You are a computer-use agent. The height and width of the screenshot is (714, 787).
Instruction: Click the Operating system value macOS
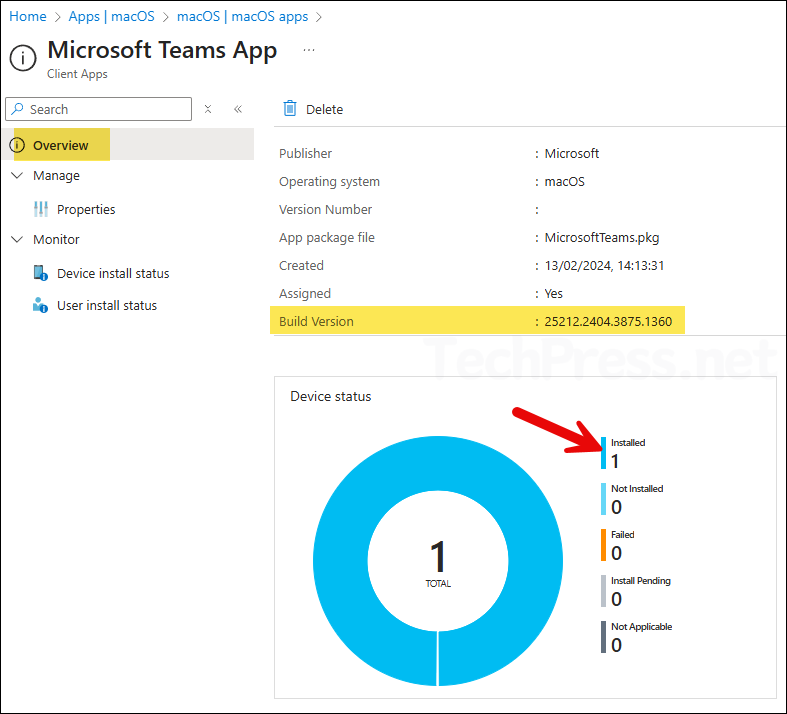click(565, 182)
